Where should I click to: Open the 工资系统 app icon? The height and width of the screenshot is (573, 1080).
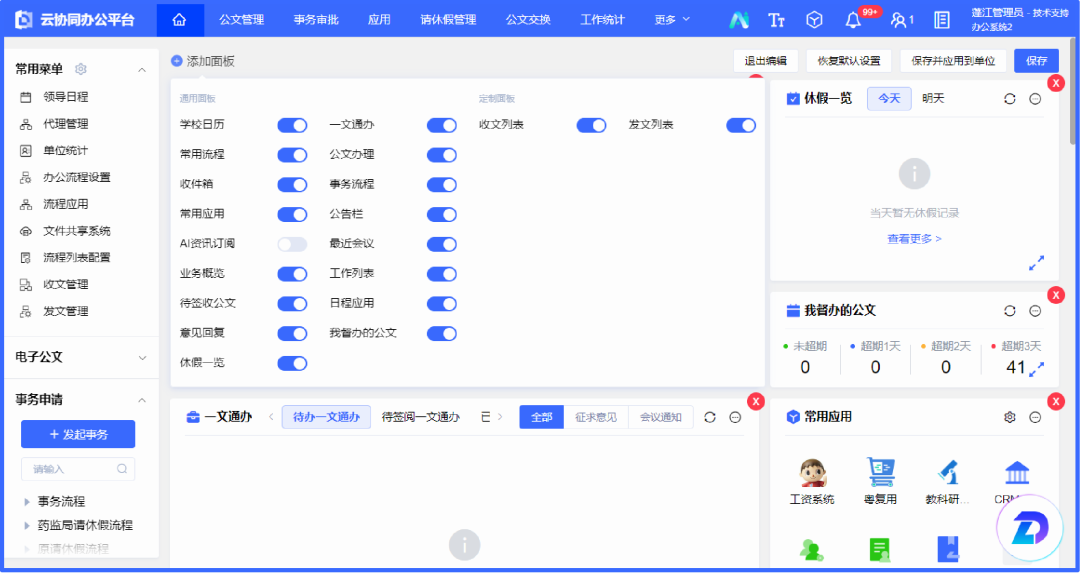pos(812,473)
